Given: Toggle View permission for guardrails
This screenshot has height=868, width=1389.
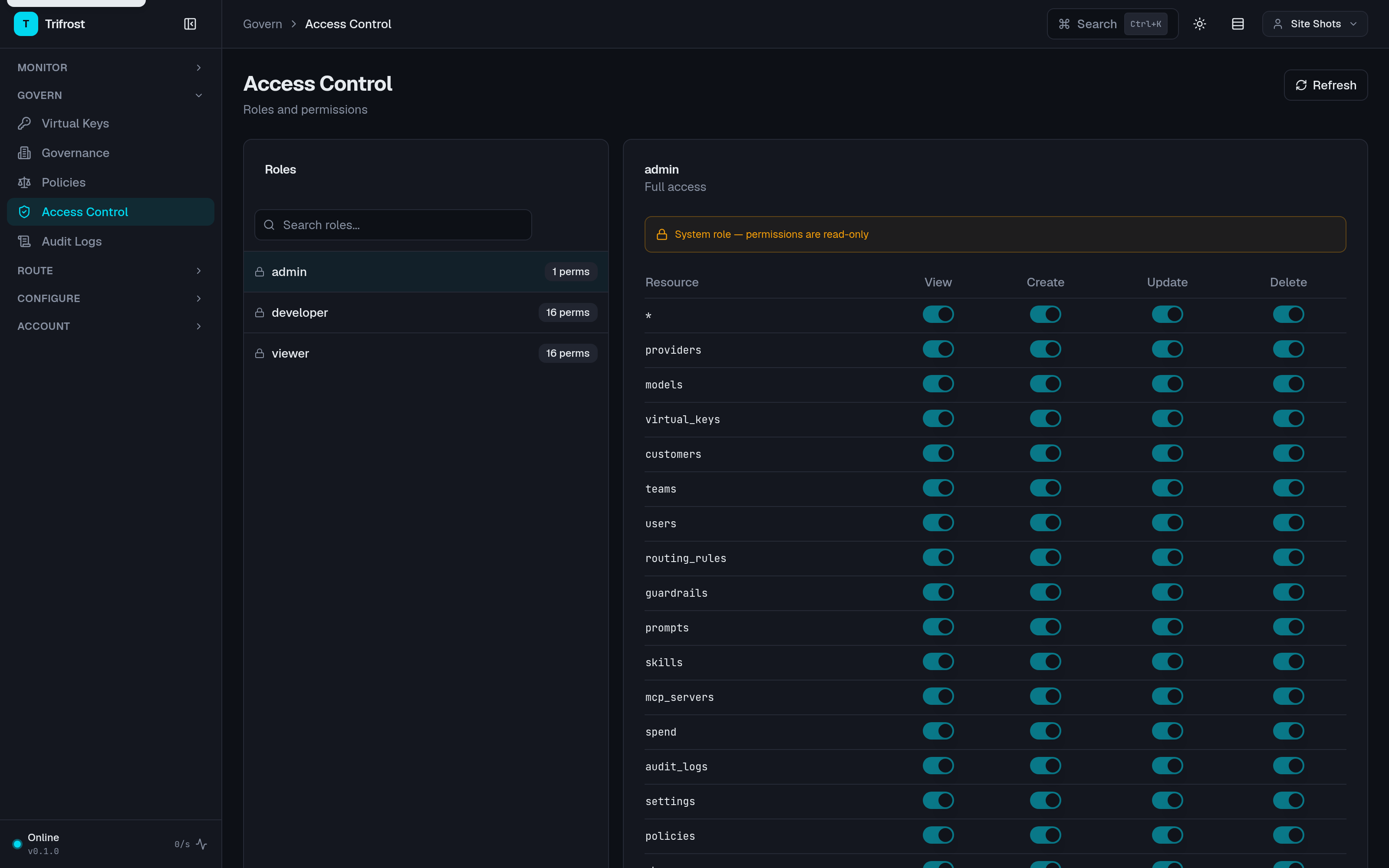Looking at the screenshot, I should pyautogui.click(x=938, y=592).
